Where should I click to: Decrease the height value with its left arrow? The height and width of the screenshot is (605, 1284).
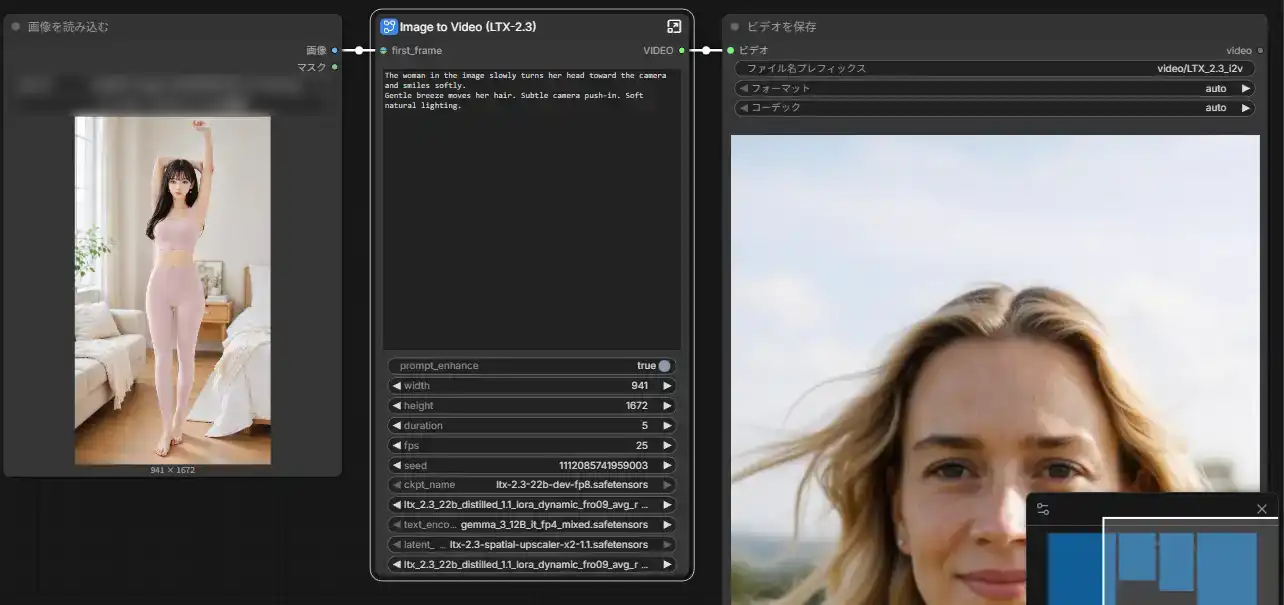pos(396,406)
